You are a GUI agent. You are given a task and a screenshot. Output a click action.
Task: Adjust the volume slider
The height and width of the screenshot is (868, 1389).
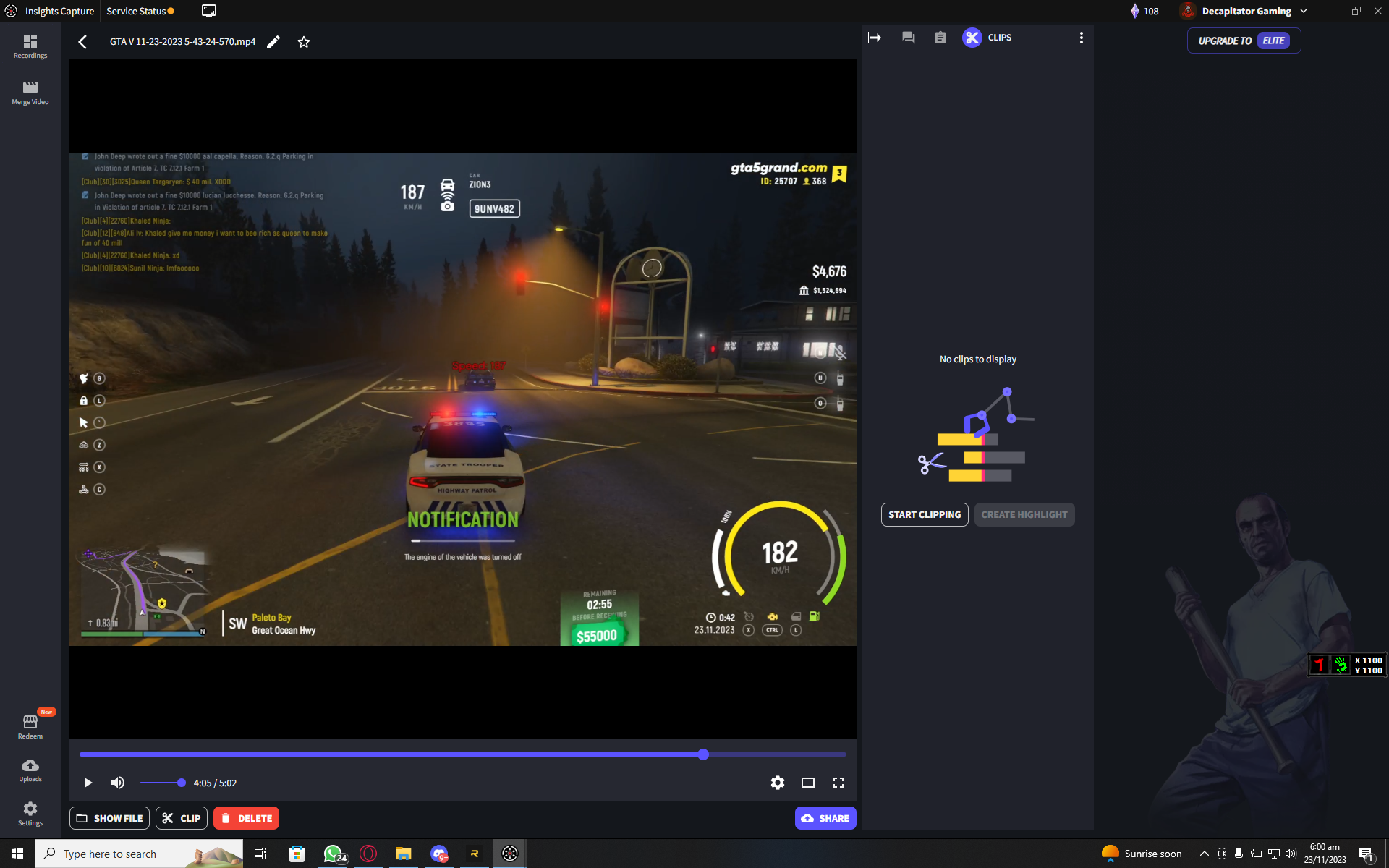coord(162,783)
